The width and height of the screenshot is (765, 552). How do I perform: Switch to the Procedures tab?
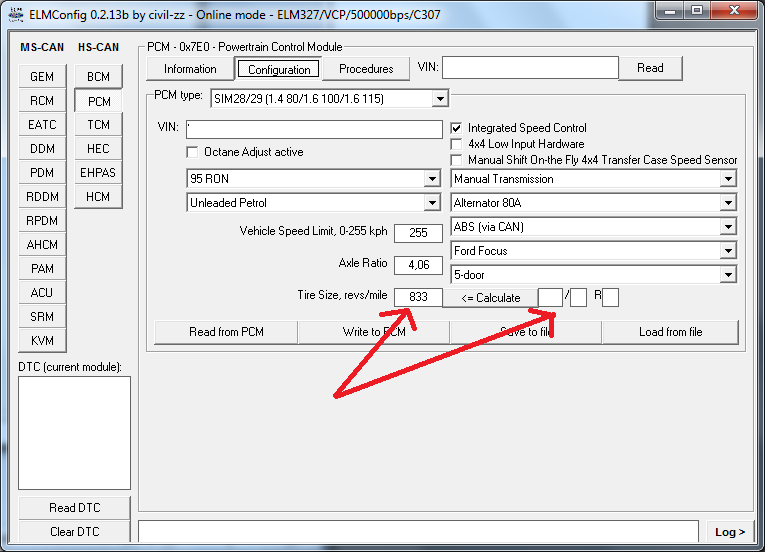point(366,69)
